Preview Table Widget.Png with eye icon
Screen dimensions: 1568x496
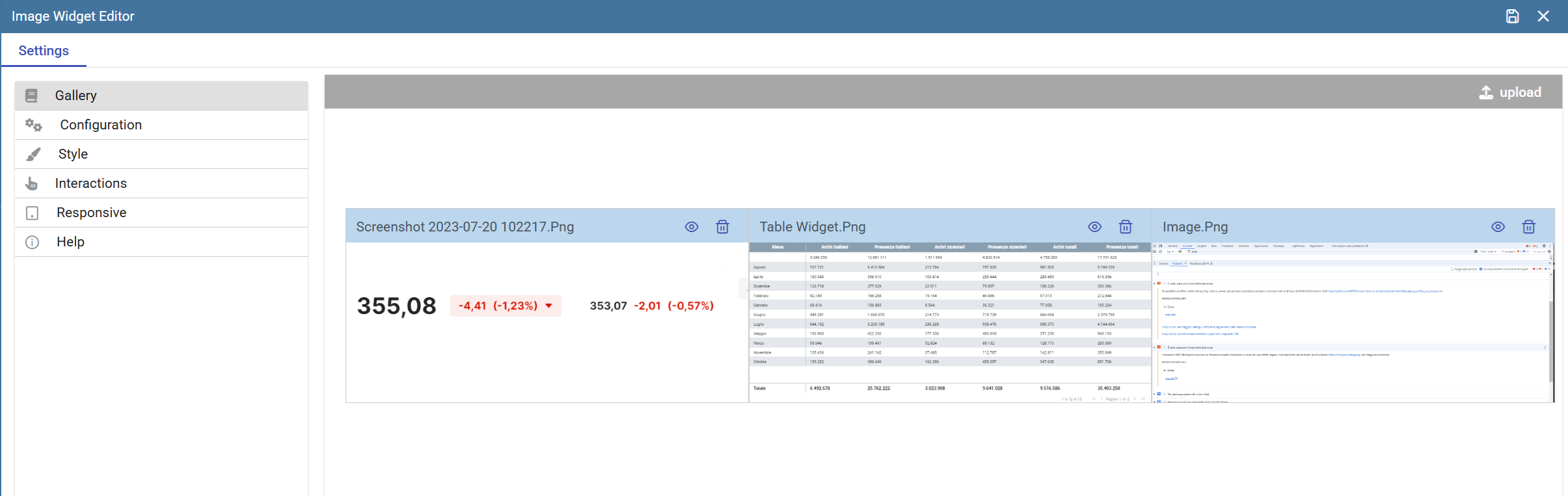coord(1095,227)
